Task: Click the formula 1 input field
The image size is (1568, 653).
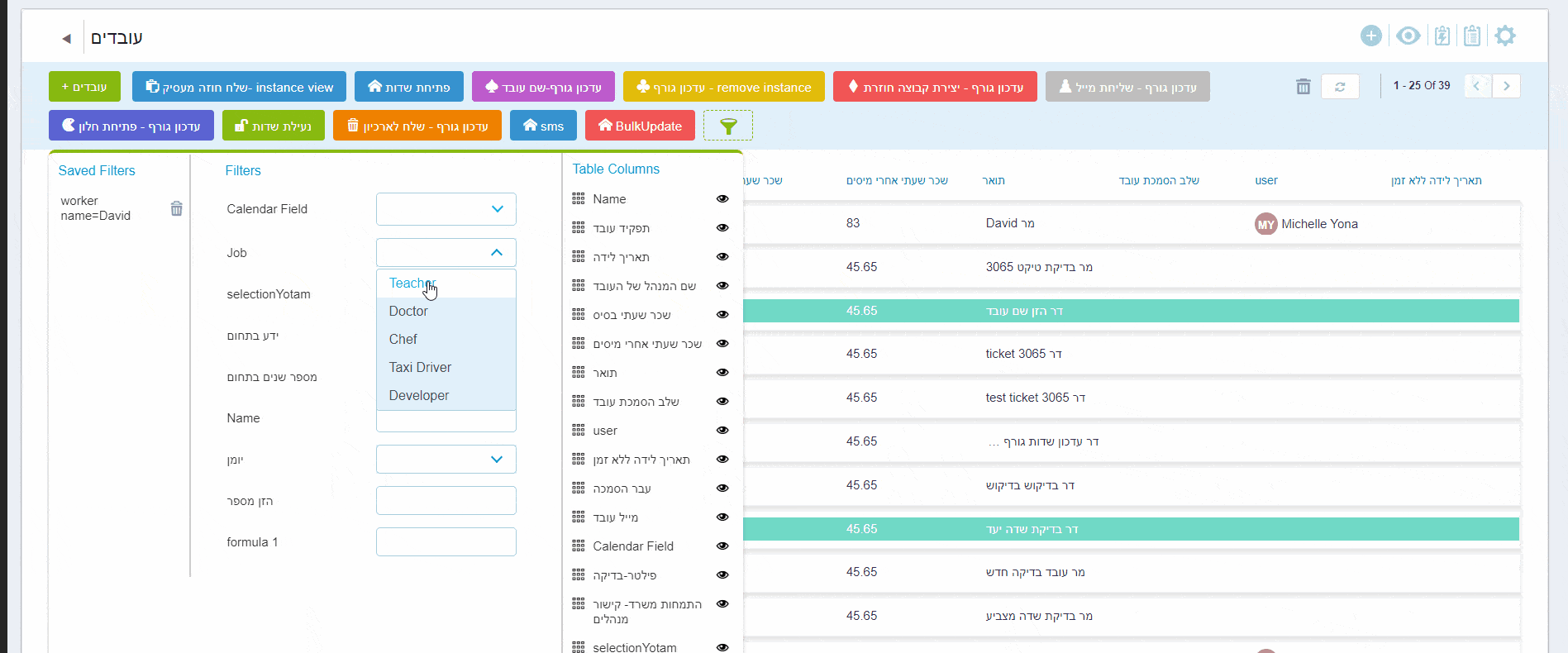Action: pos(446,542)
